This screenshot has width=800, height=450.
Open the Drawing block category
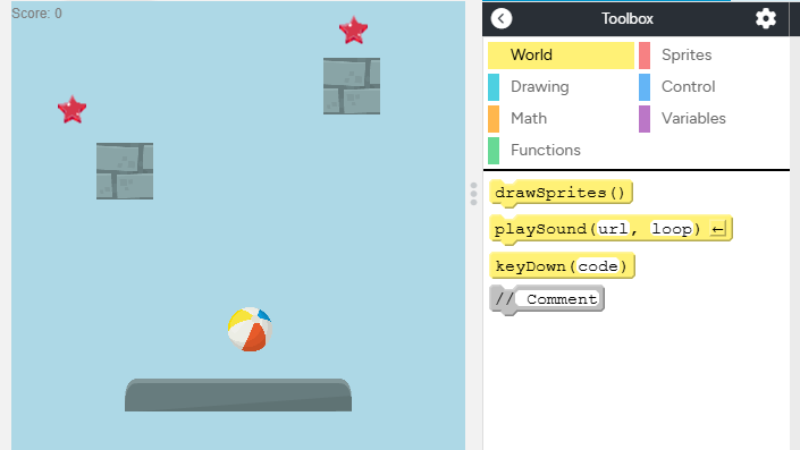point(539,87)
